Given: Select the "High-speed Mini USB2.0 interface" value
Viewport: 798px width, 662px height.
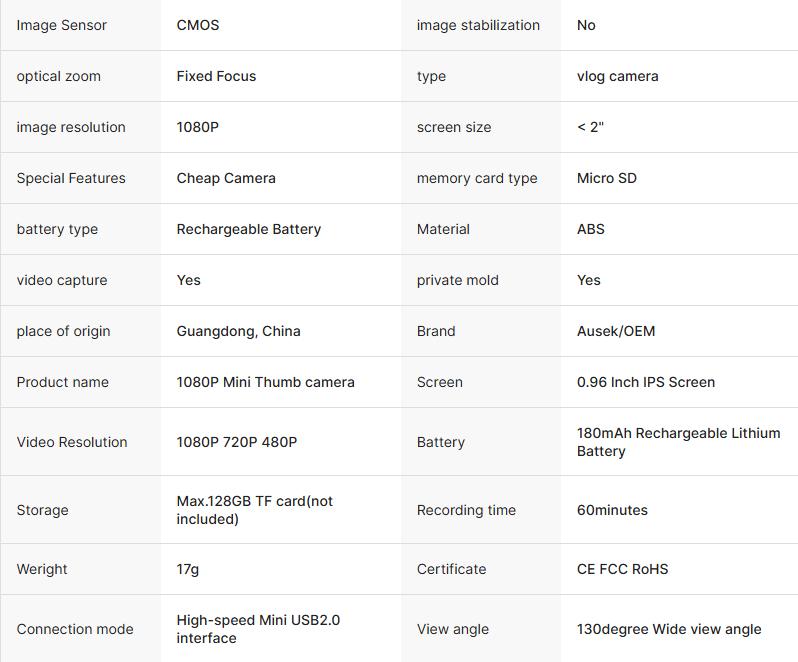Looking at the screenshot, I should (x=258, y=629).
